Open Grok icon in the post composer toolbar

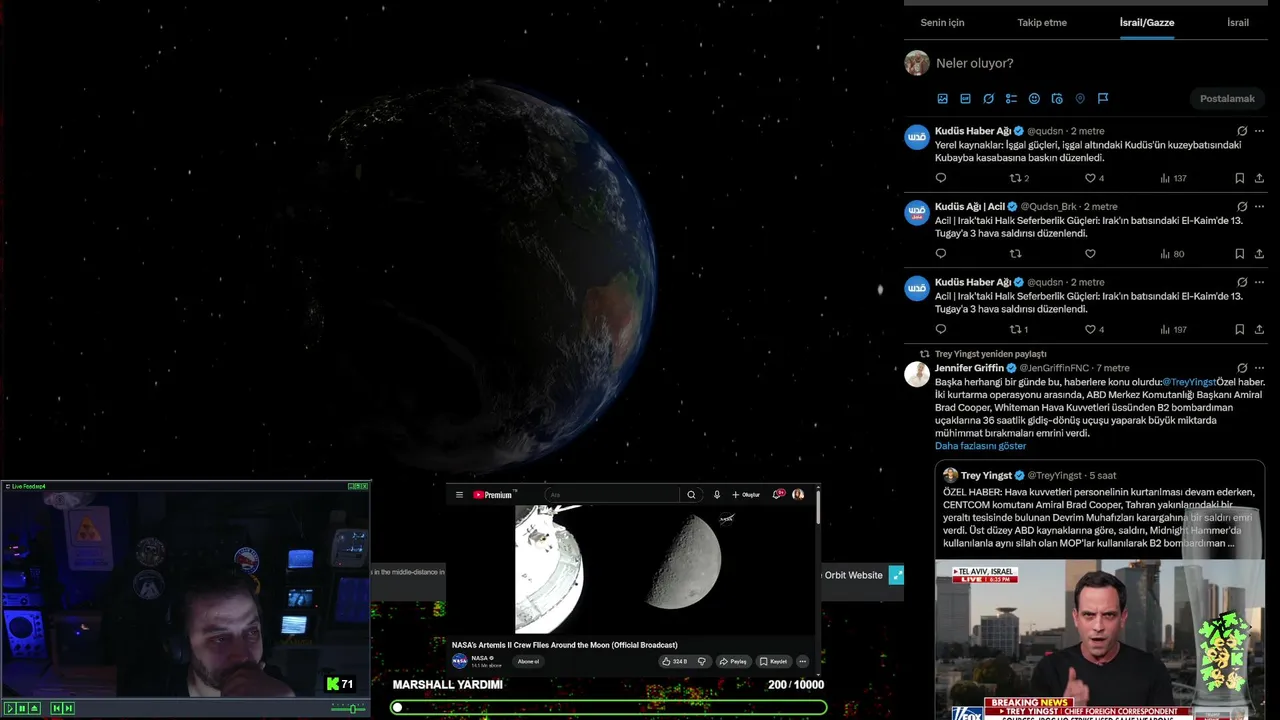[x=988, y=99]
